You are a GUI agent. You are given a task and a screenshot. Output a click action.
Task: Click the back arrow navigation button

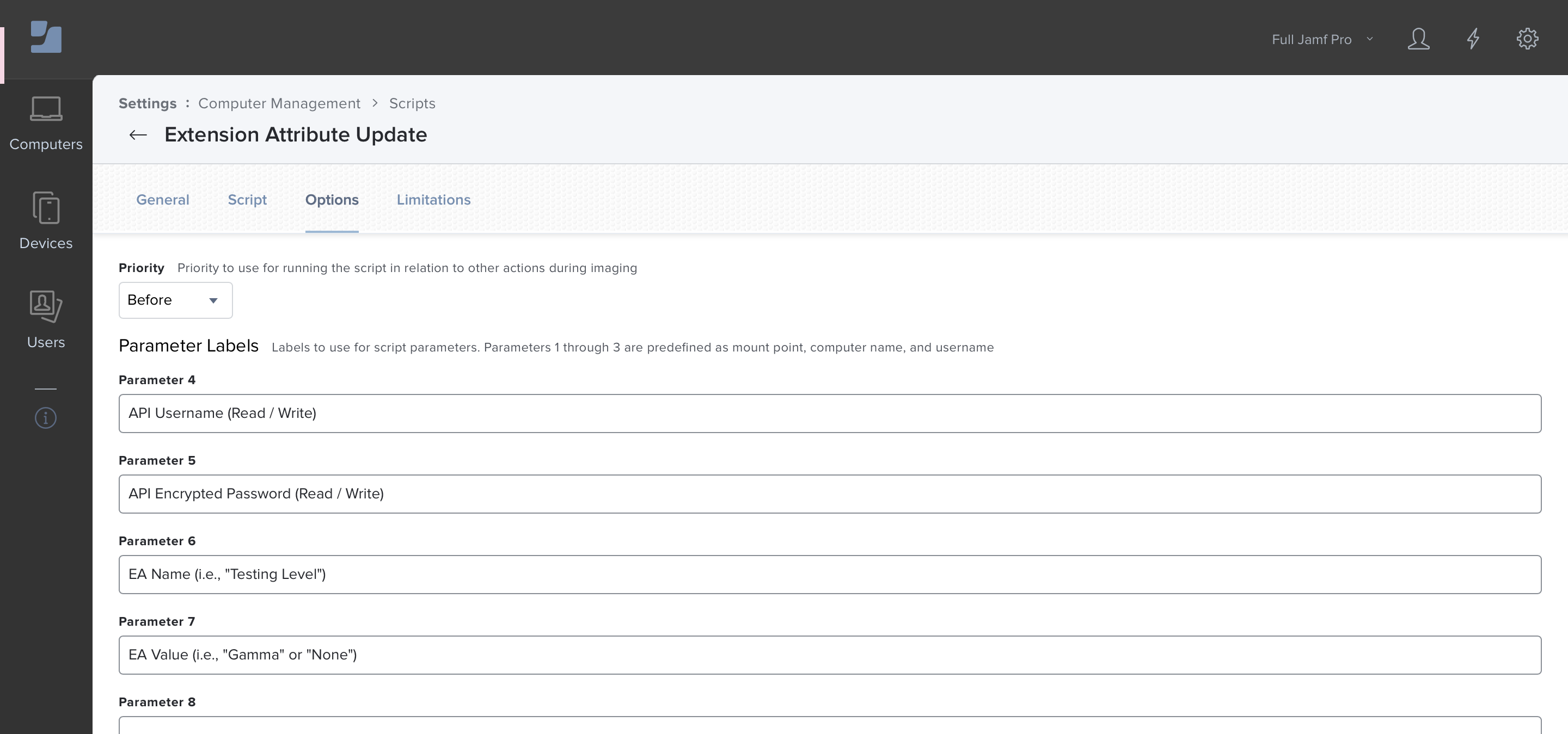point(138,133)
